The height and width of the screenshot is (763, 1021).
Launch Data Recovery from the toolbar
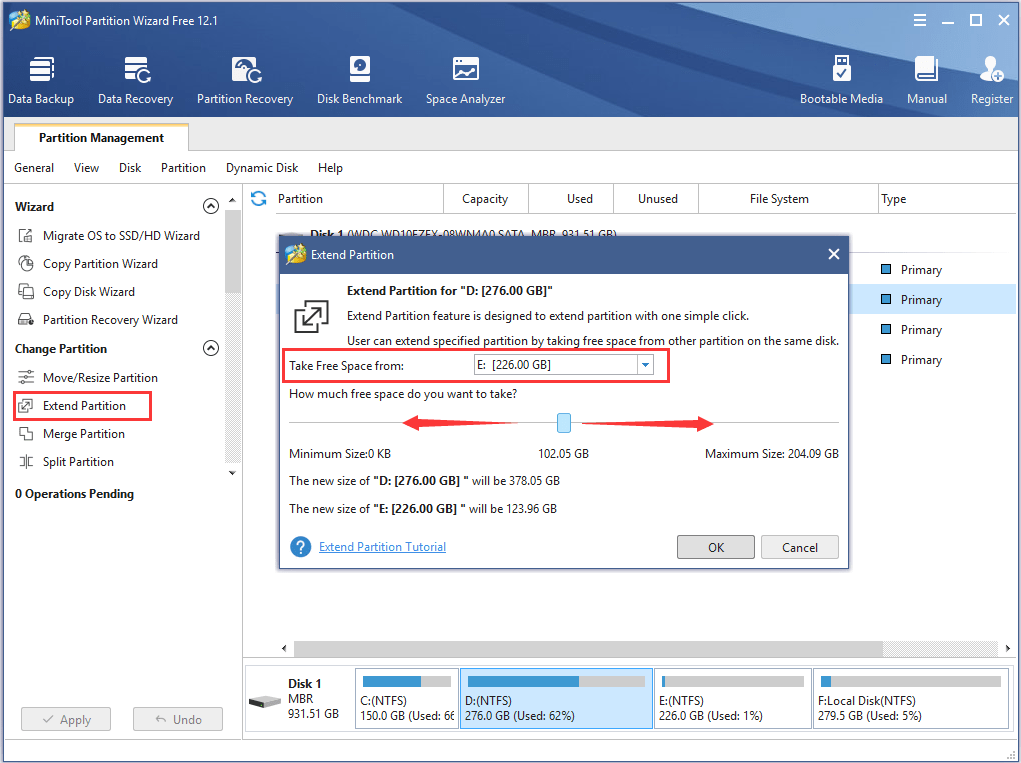point(135,81)
